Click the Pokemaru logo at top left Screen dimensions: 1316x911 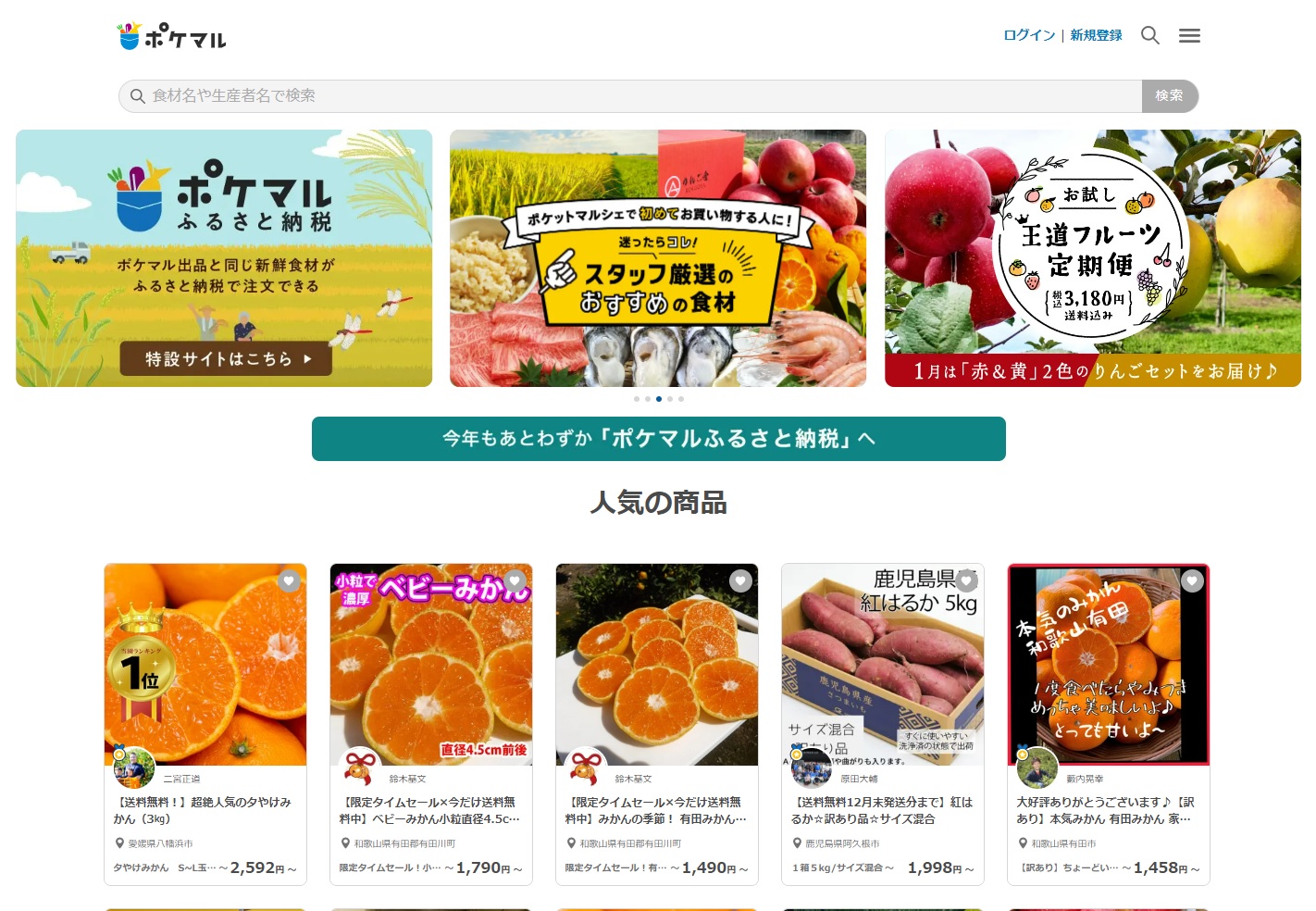tap(171, 36)
